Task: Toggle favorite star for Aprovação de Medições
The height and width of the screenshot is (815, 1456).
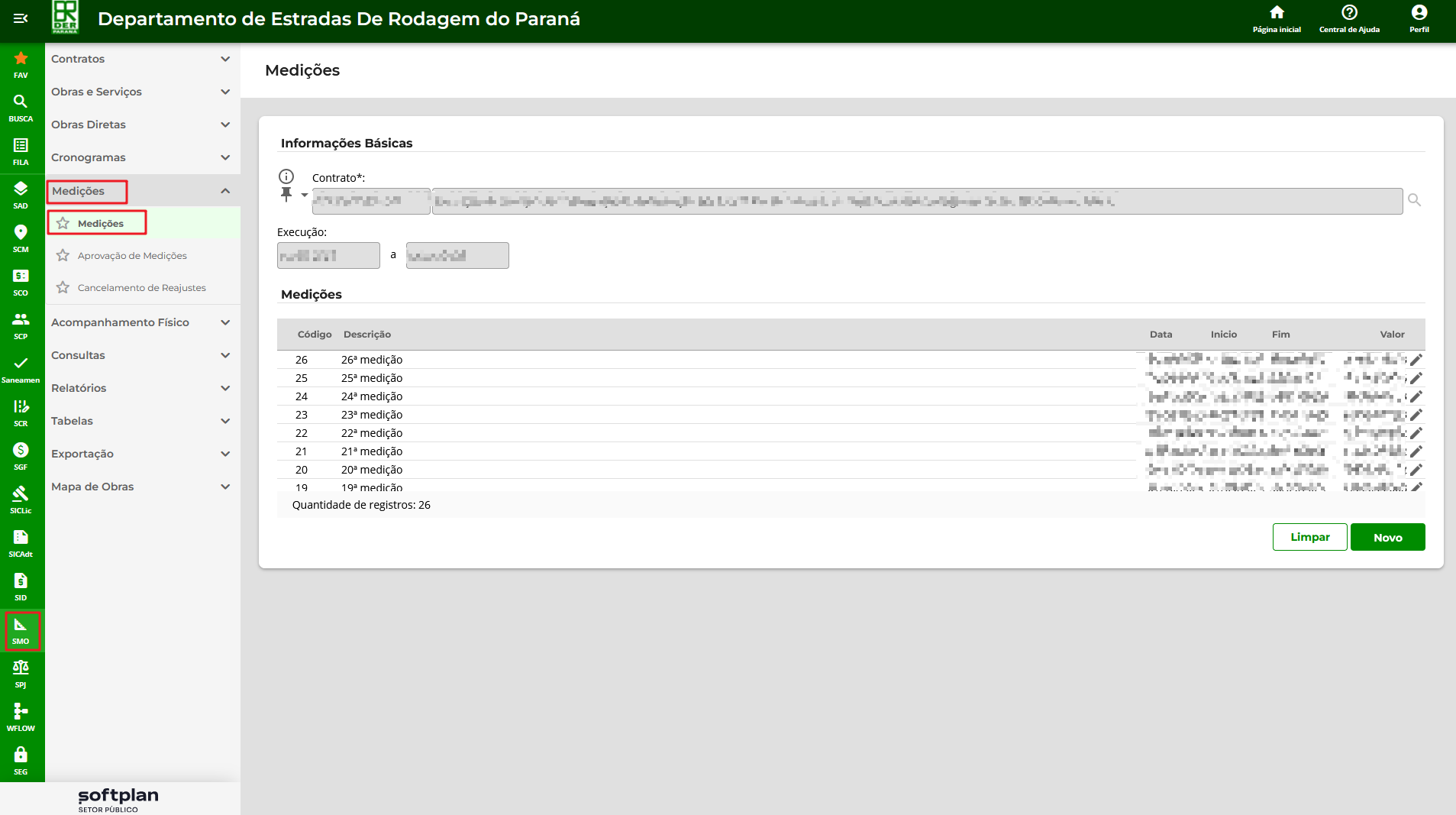Action: pyautogui.click(x=63, y=256)
